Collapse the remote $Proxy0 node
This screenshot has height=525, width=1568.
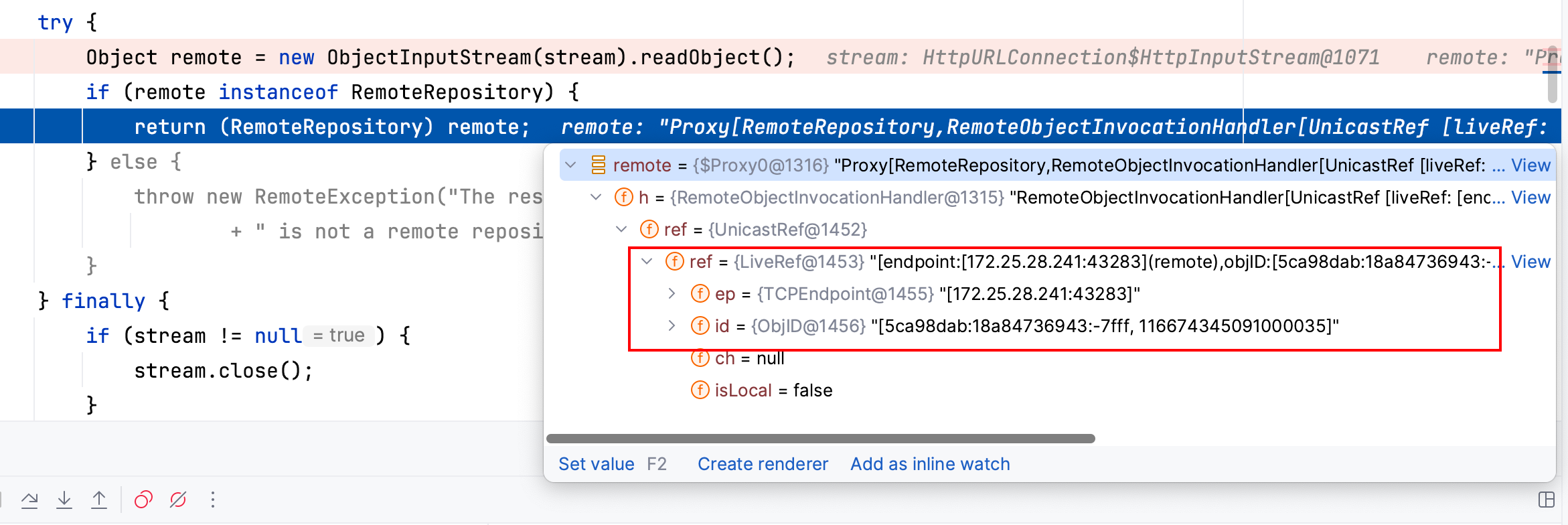click(570, 165)
